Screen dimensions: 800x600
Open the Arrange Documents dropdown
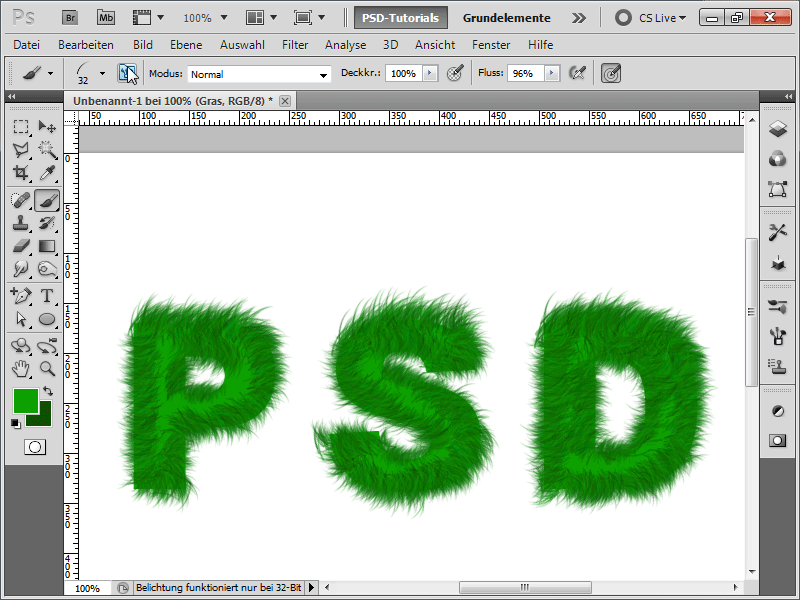(x=261, y=18)
